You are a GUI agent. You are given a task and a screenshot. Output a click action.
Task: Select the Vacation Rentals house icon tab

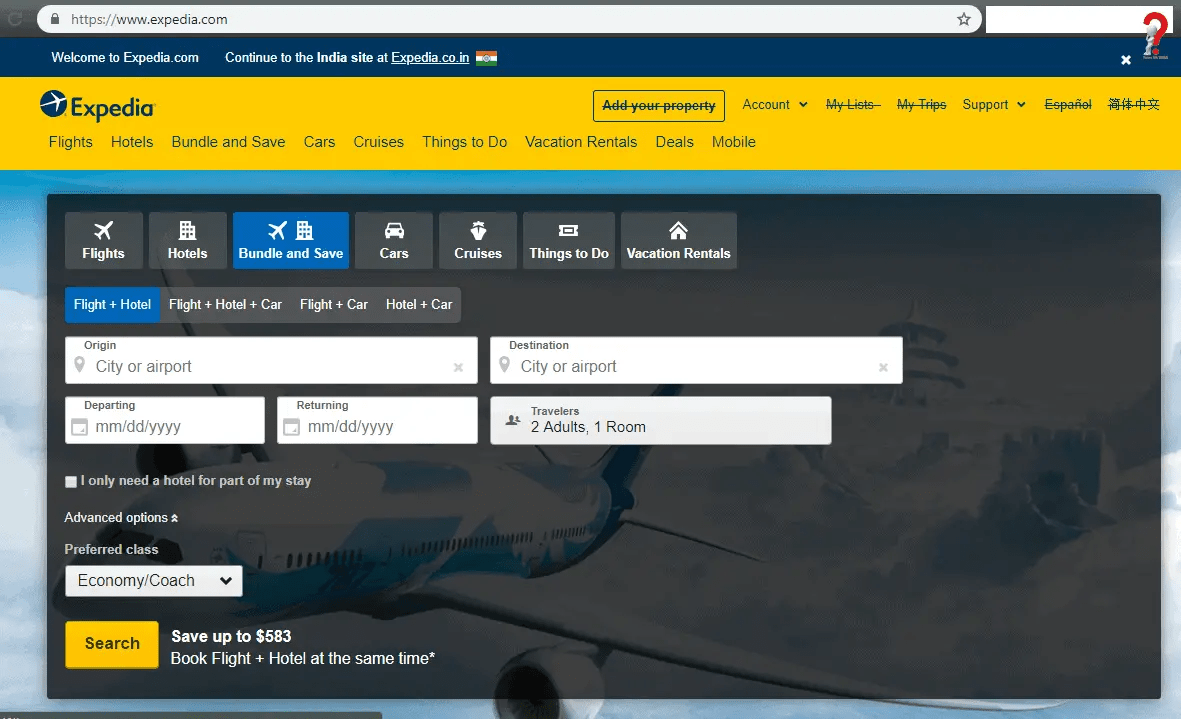coord(678,230)
